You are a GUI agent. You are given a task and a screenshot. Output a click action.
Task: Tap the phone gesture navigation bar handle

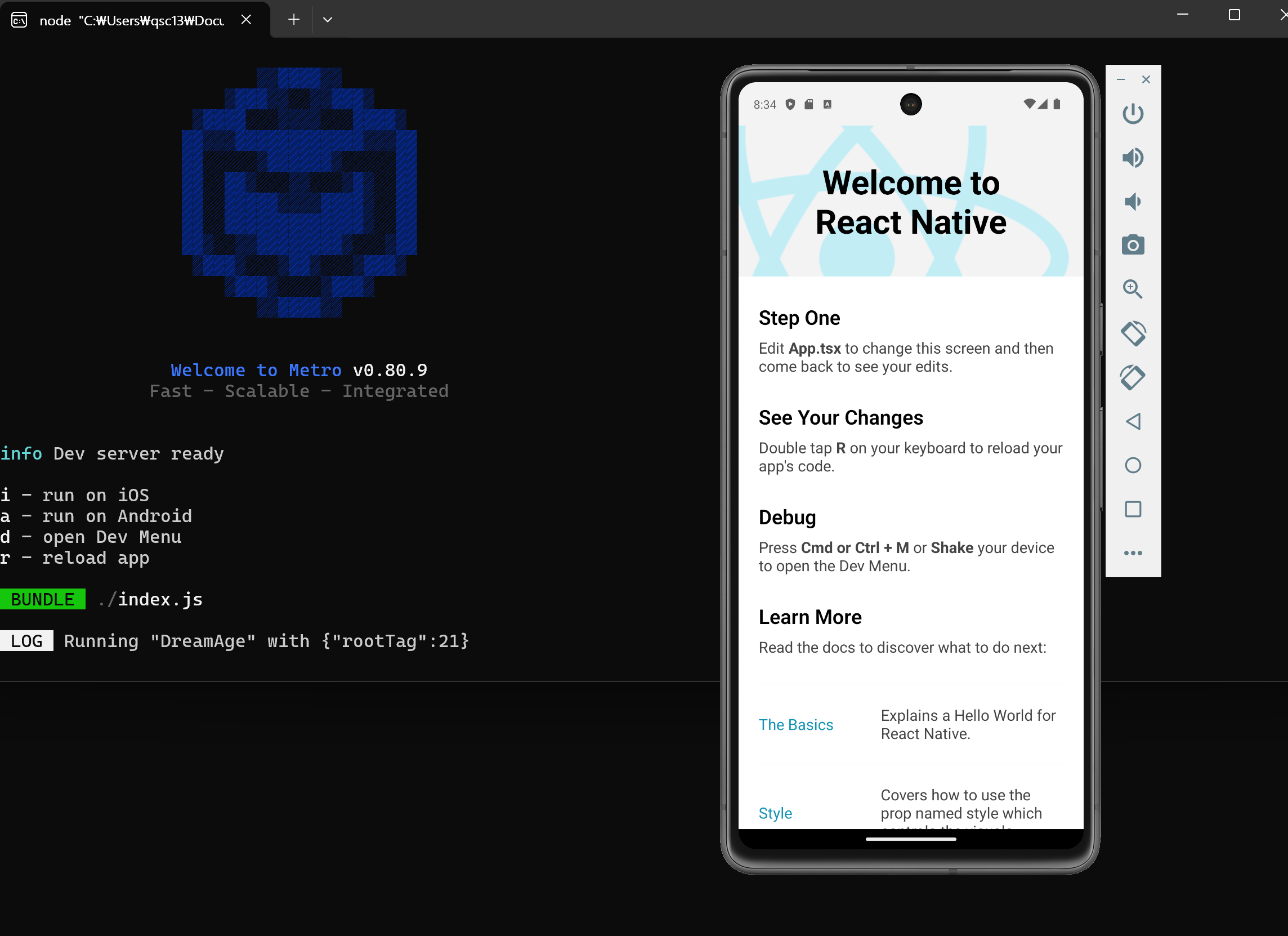[x=910, y=839]
